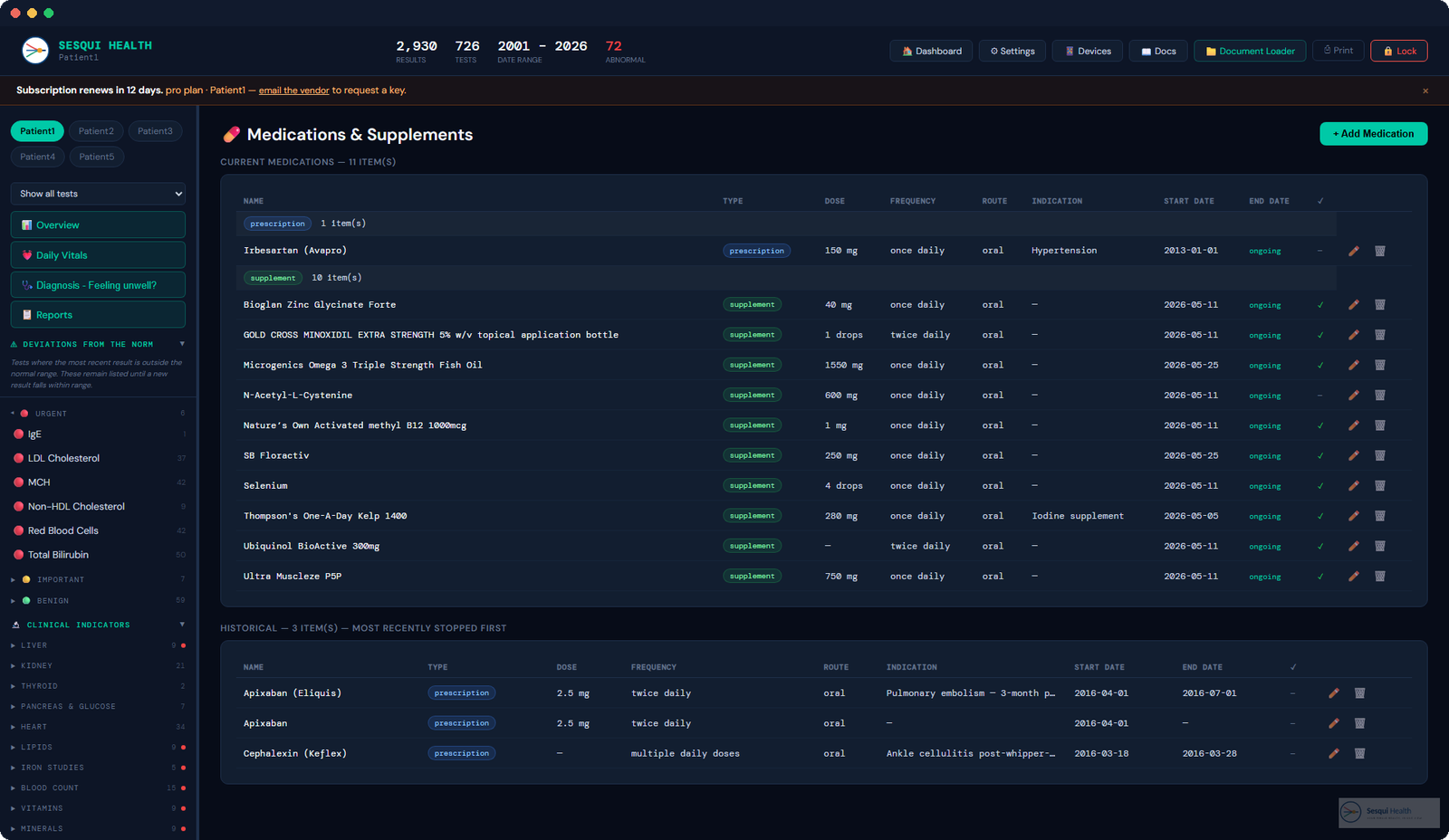This screenshot has height=840, width=1449.
Task: Delete the Irbesartan (Avapro) medication entry
Action: click(x=1380, y=251)
